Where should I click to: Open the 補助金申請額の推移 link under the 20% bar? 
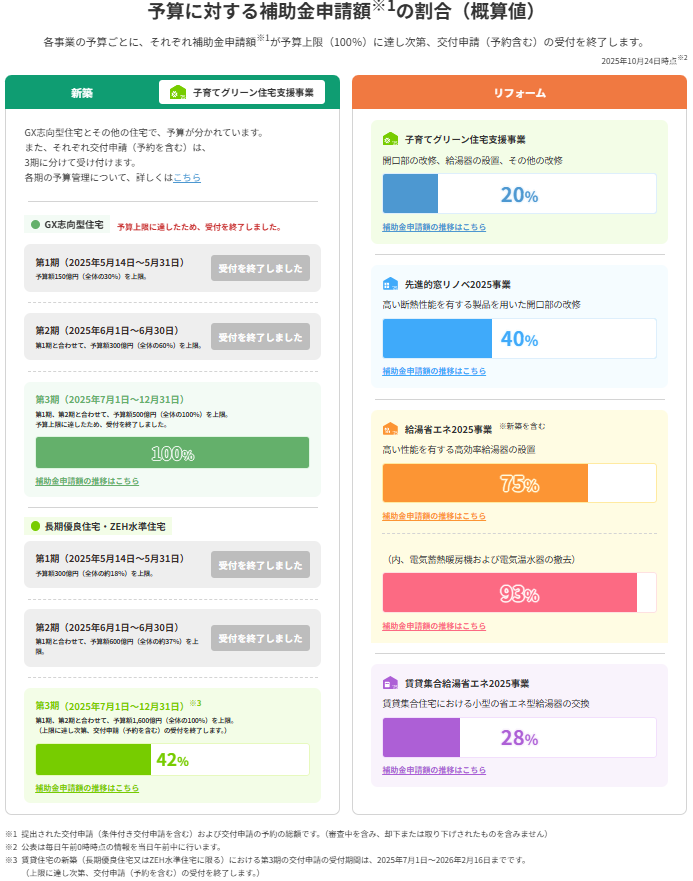click(434, 227)
